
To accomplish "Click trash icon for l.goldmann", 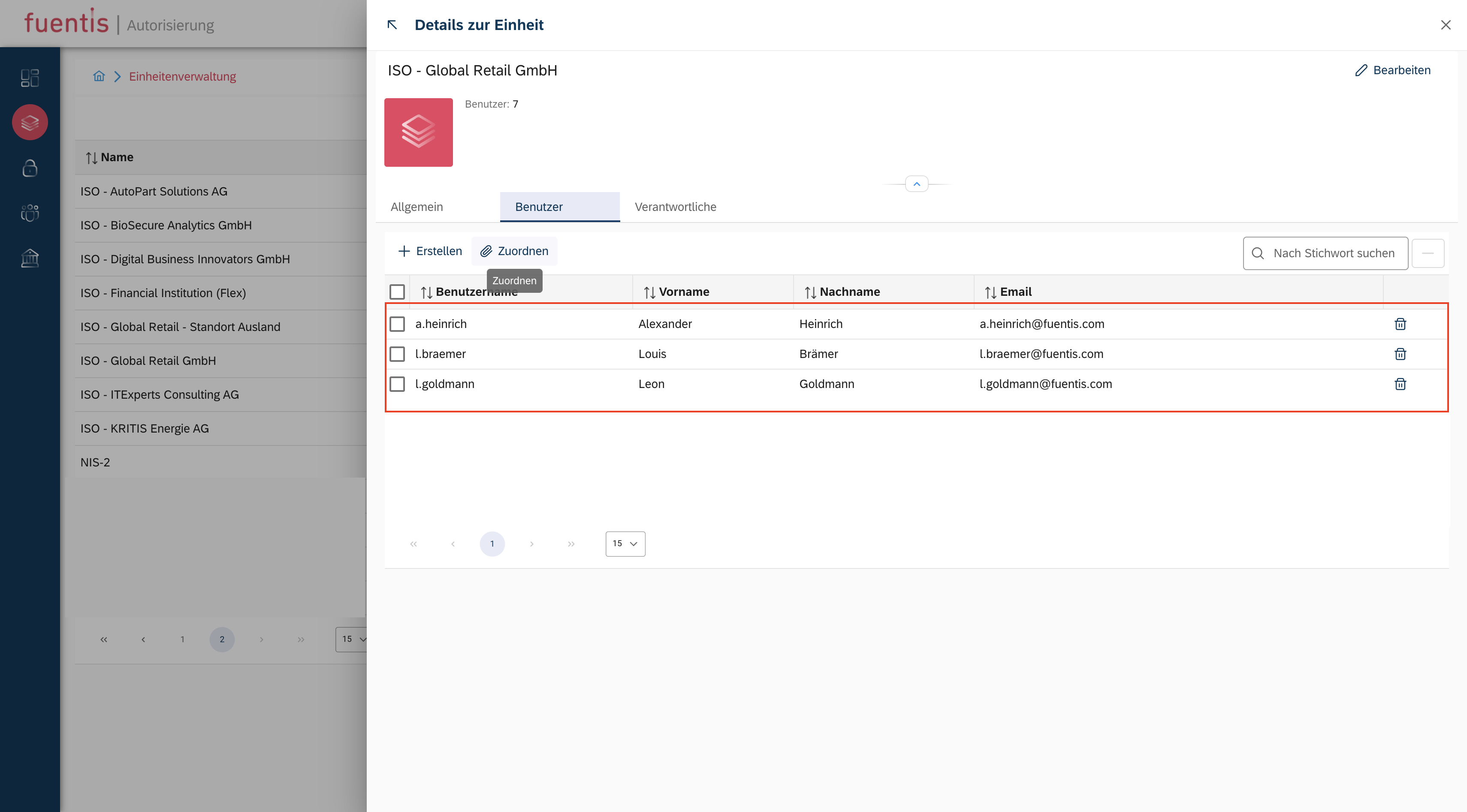I will pos(1400,384).
